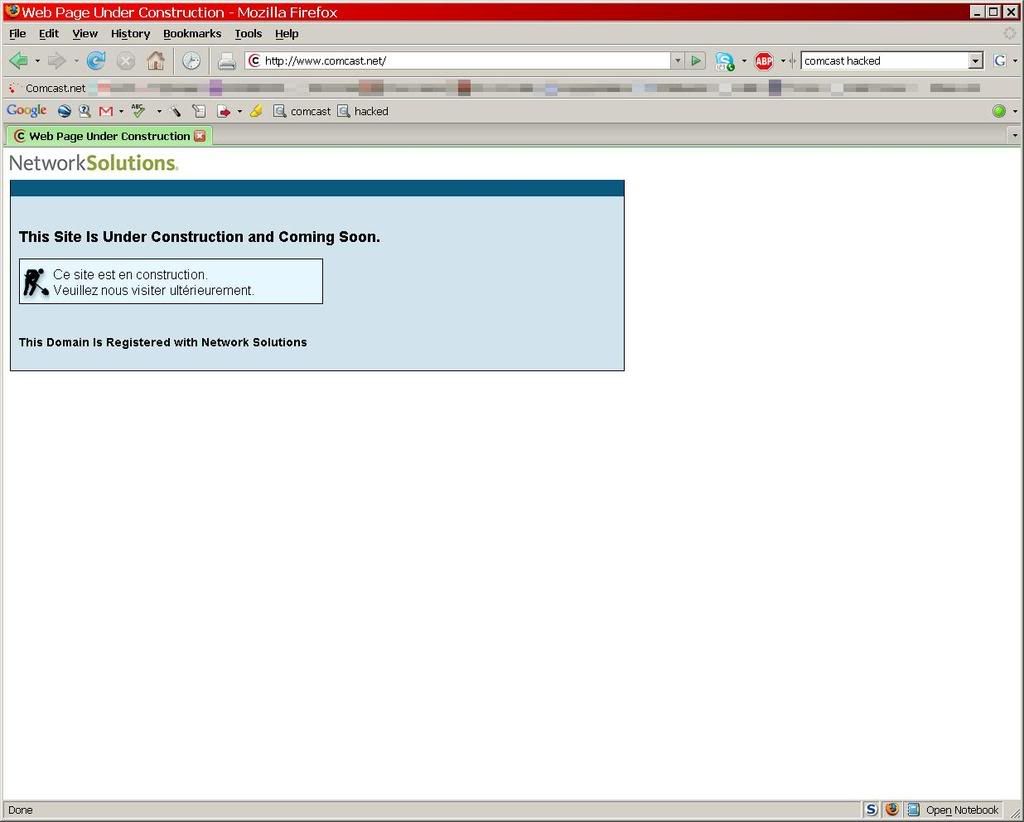Open the search engine selector dropdown arrow
Screen dimensions: 1024x822
[x=1015, y=61]
